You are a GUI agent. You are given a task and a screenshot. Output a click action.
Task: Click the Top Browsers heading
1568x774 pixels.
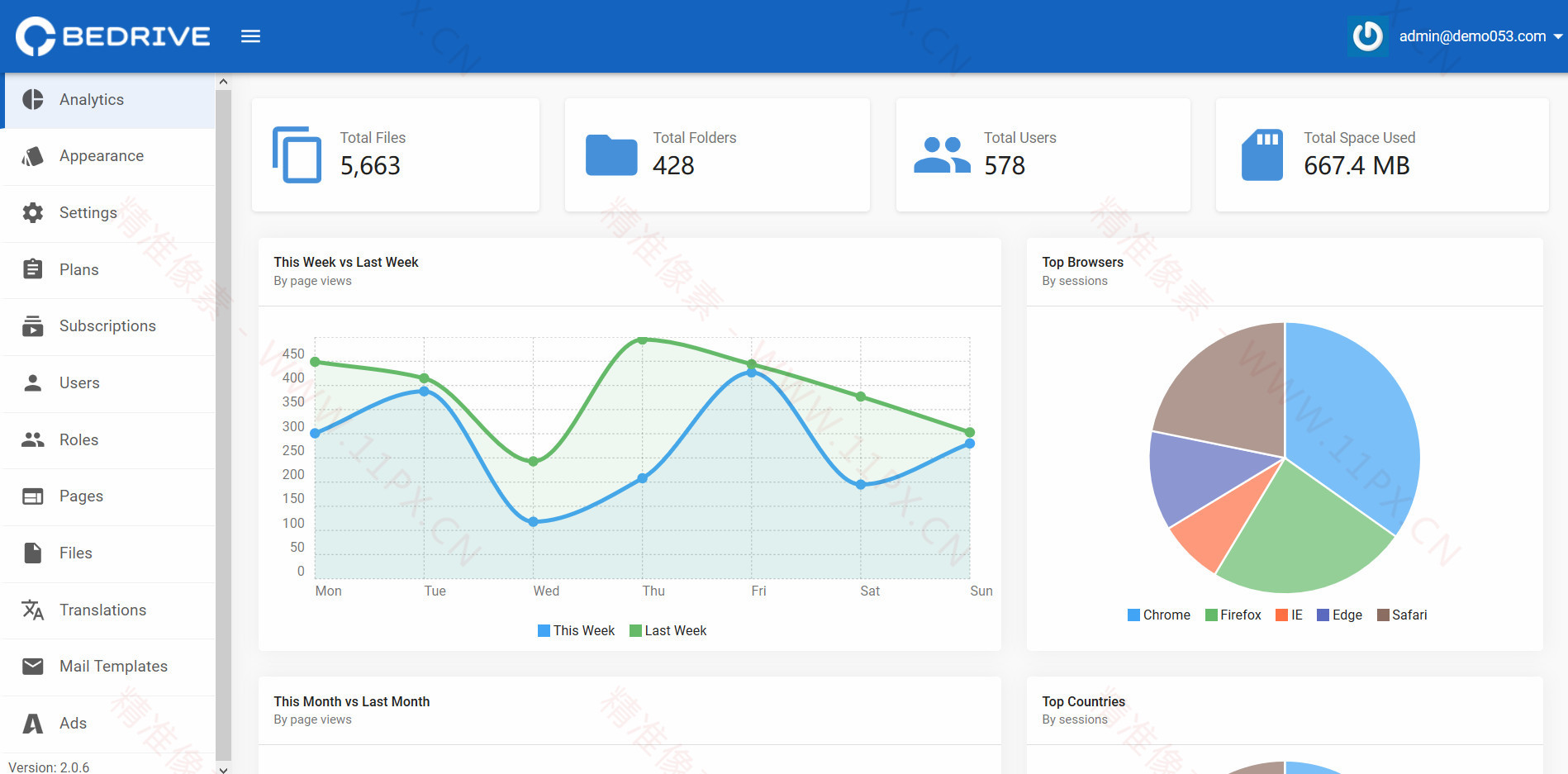(x=1082, y=263)
